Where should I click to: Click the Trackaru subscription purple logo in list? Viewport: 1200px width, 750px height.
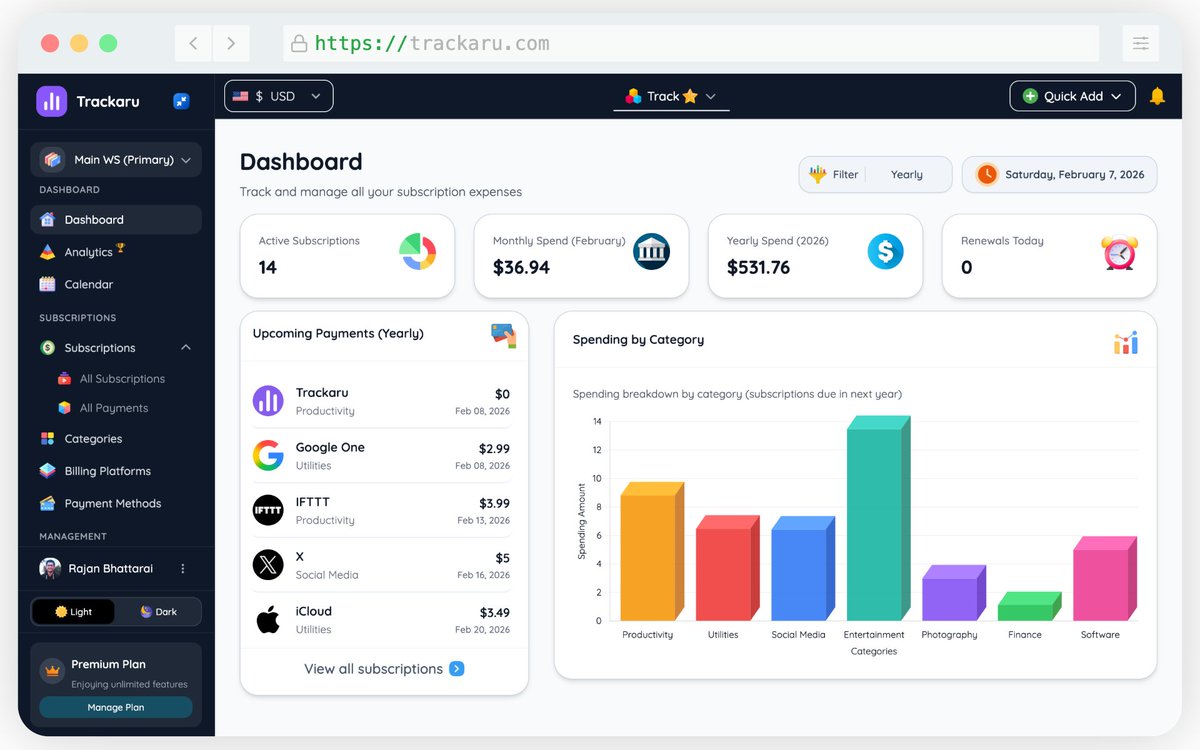pos(268,401)
